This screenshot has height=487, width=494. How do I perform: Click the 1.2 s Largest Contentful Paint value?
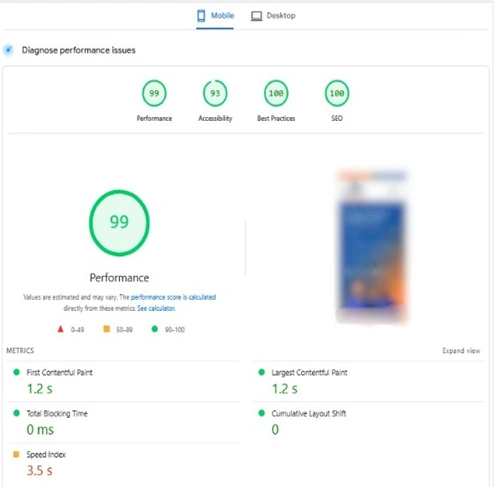[x=285, y=389]
